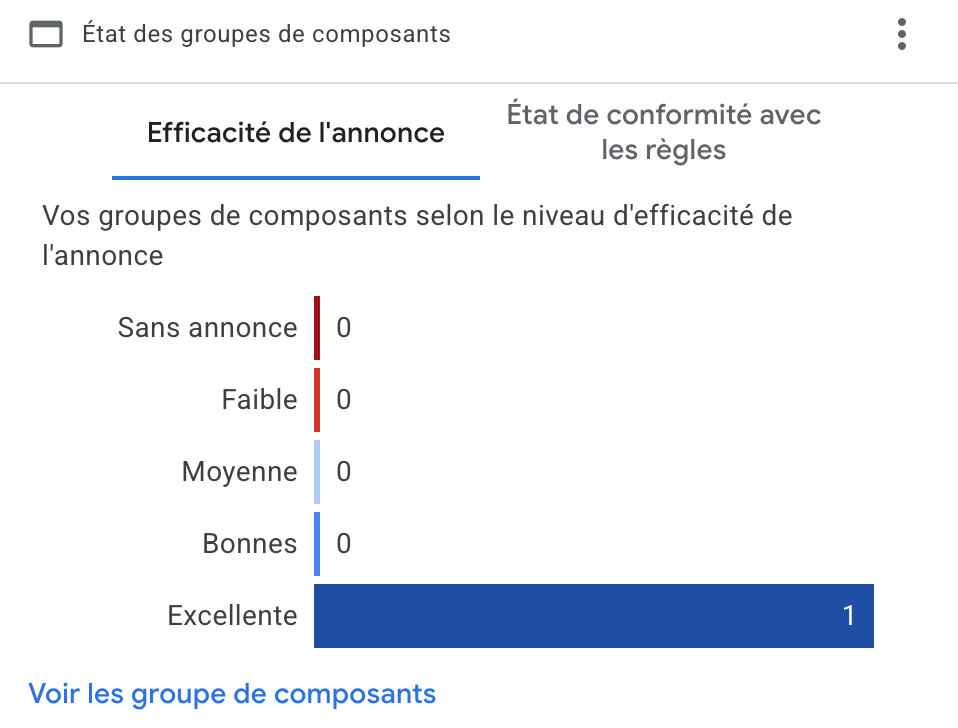Click the card window icon beside title

[45, 35]
